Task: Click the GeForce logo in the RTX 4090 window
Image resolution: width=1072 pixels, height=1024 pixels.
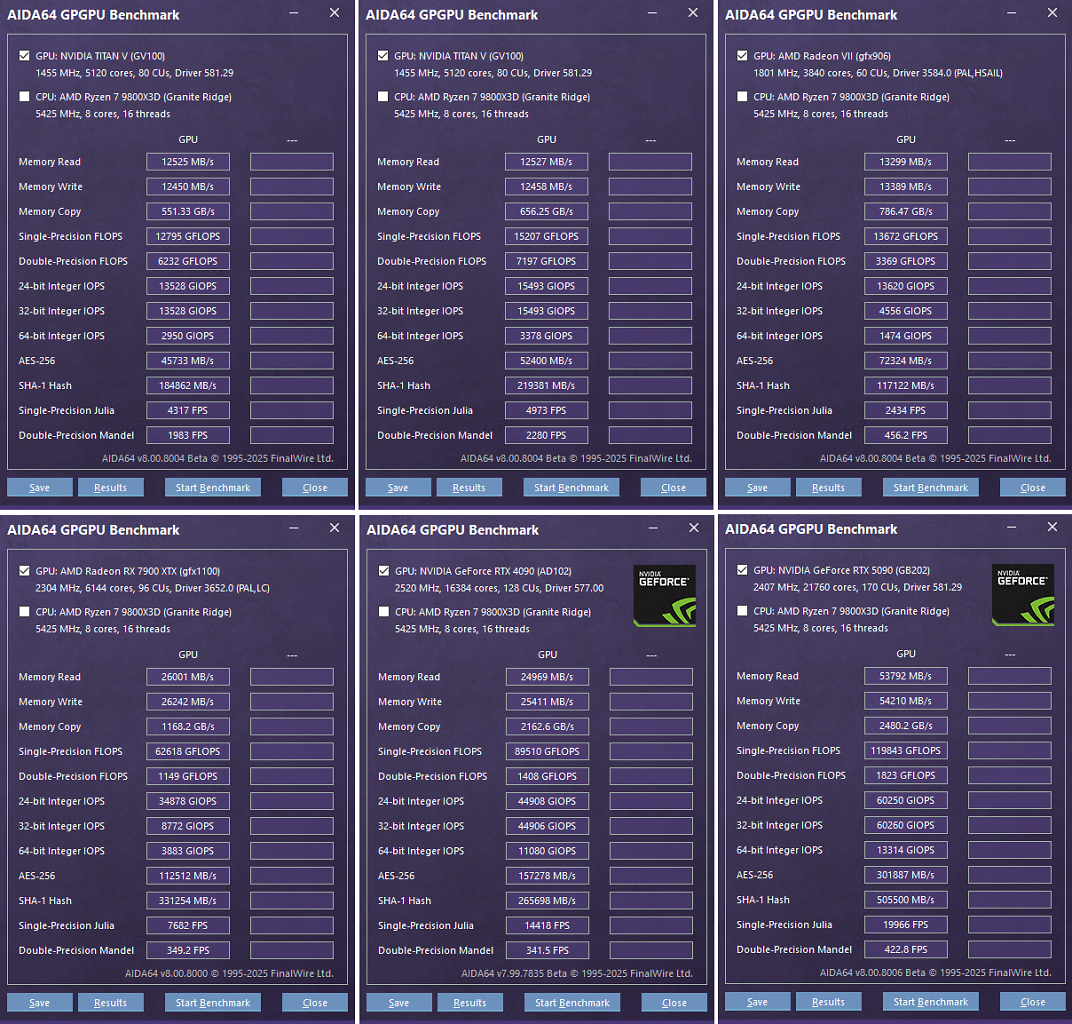Action: click(x=665, y=595)
